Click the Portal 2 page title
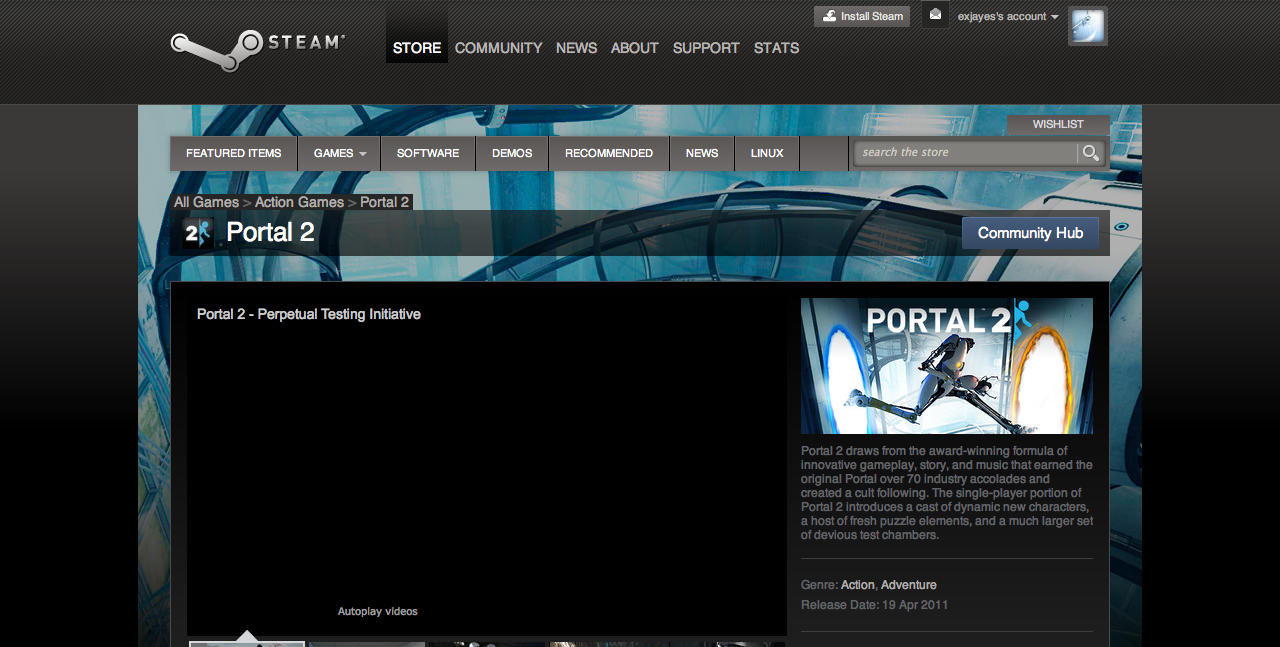Screen dimensions: 1280x647 point(270,232)
